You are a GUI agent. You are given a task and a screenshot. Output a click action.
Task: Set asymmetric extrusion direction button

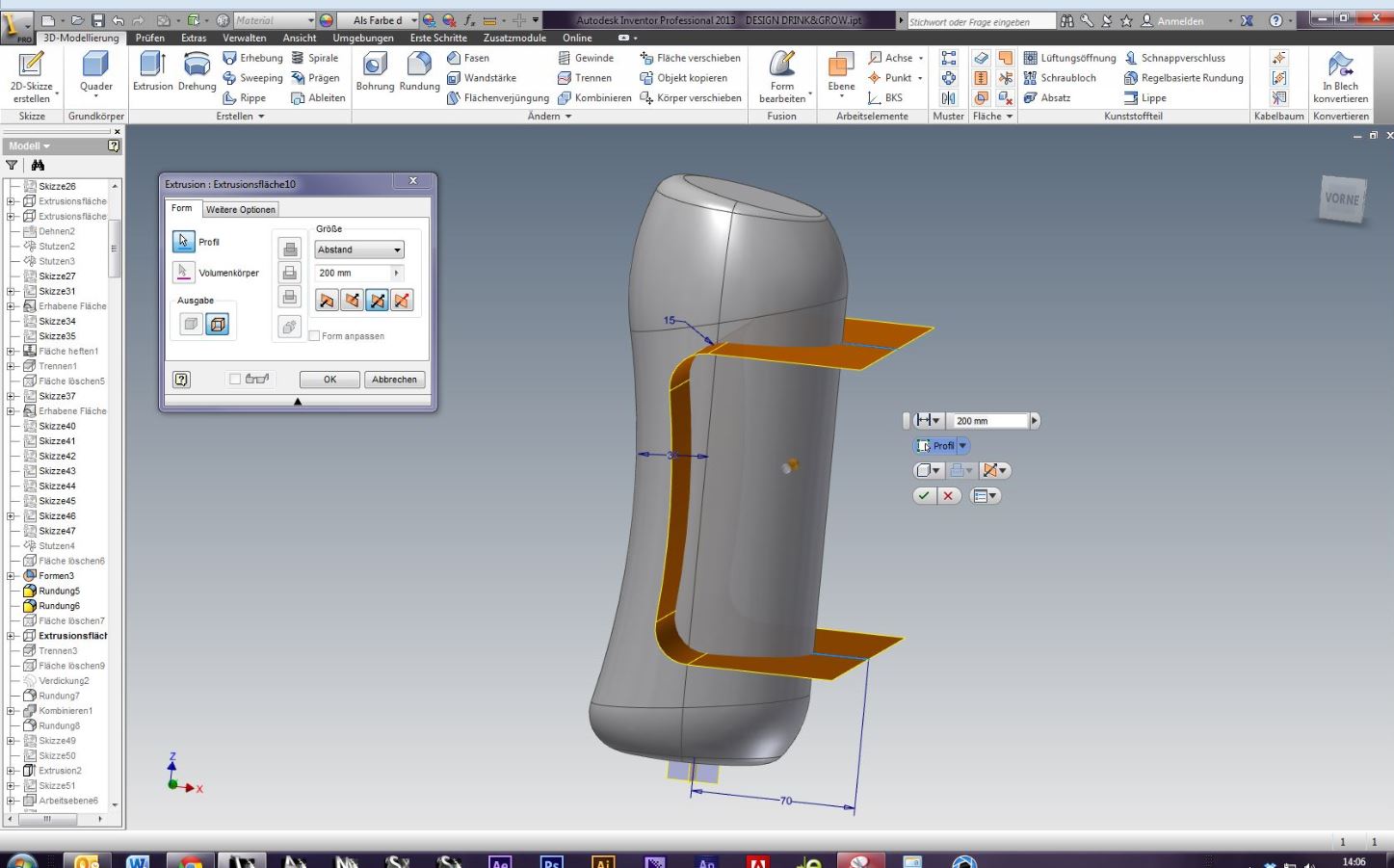coord(402,301)
